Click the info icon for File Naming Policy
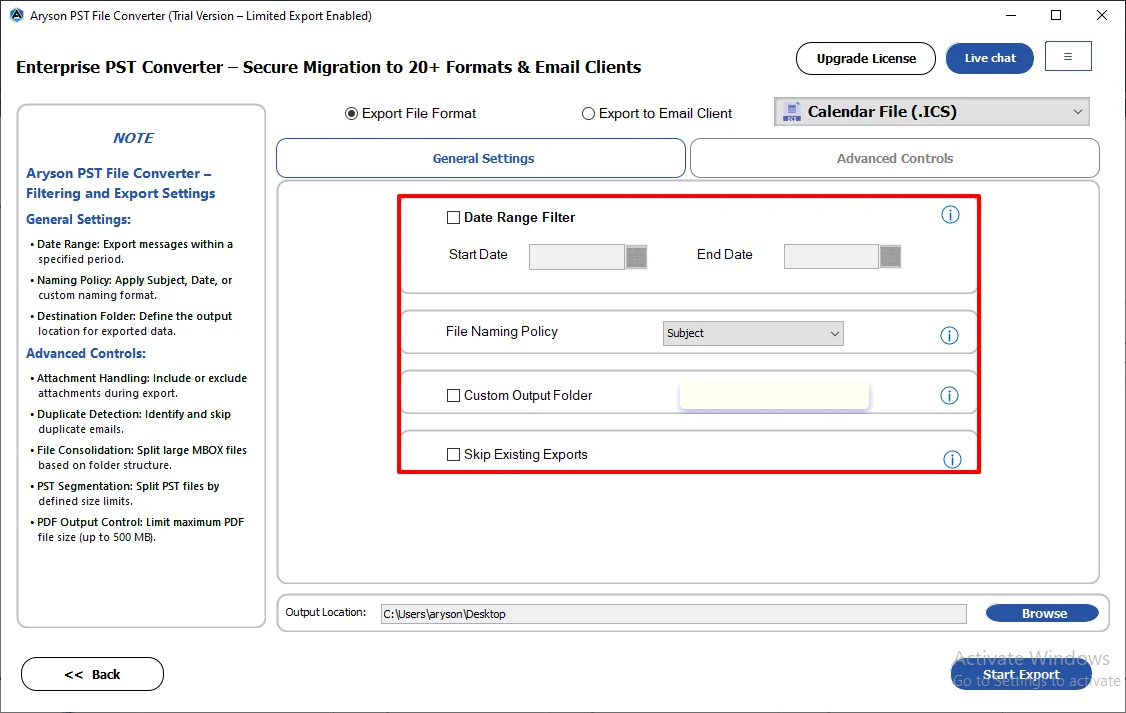The height and width of the screenshot is (713, 1126). point(949,335)
